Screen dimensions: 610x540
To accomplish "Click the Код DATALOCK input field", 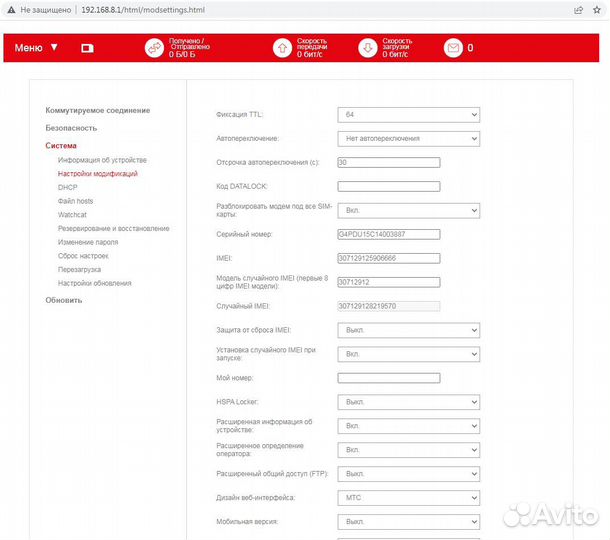I will coord(389,186).
